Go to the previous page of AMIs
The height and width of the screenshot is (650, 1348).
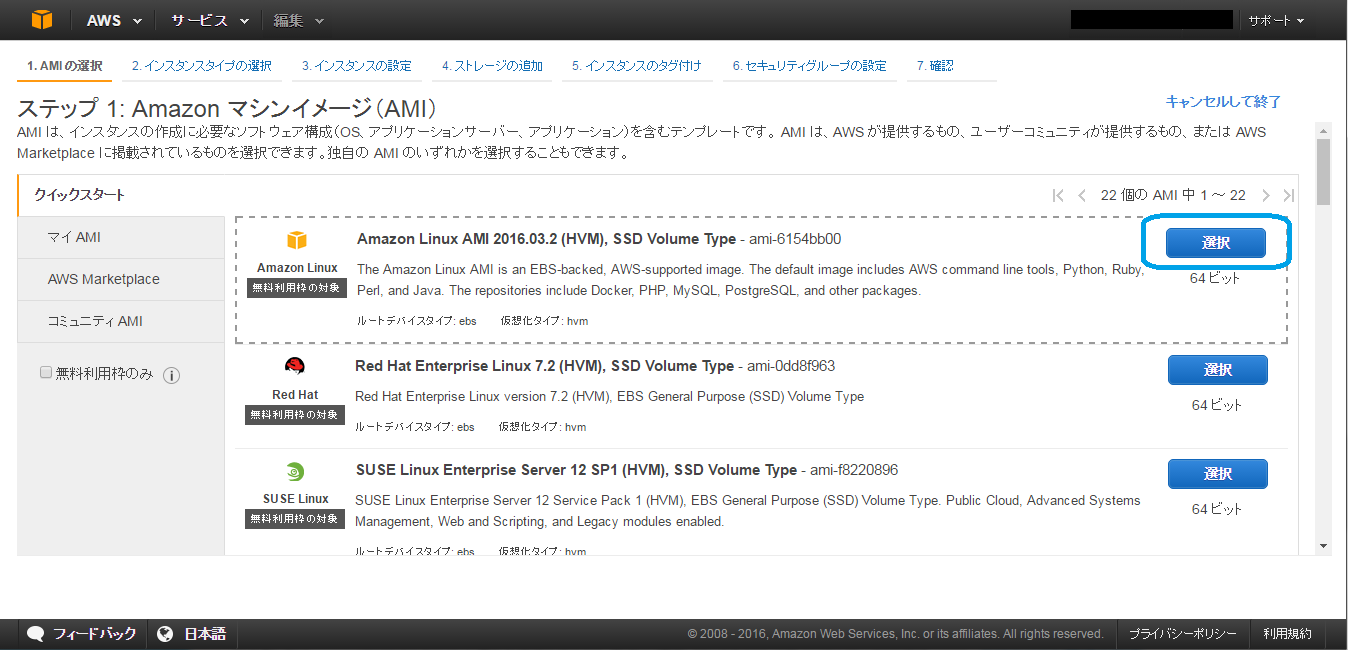(x=1082, y=195)
